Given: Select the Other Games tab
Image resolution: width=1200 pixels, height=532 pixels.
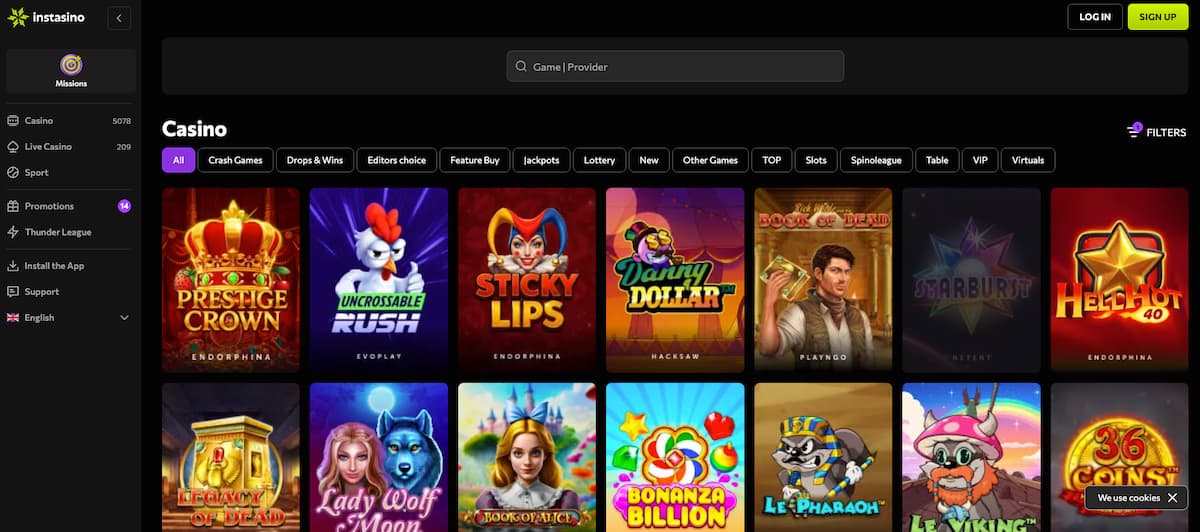Looking at the screenshot, I should coord(710,160).
